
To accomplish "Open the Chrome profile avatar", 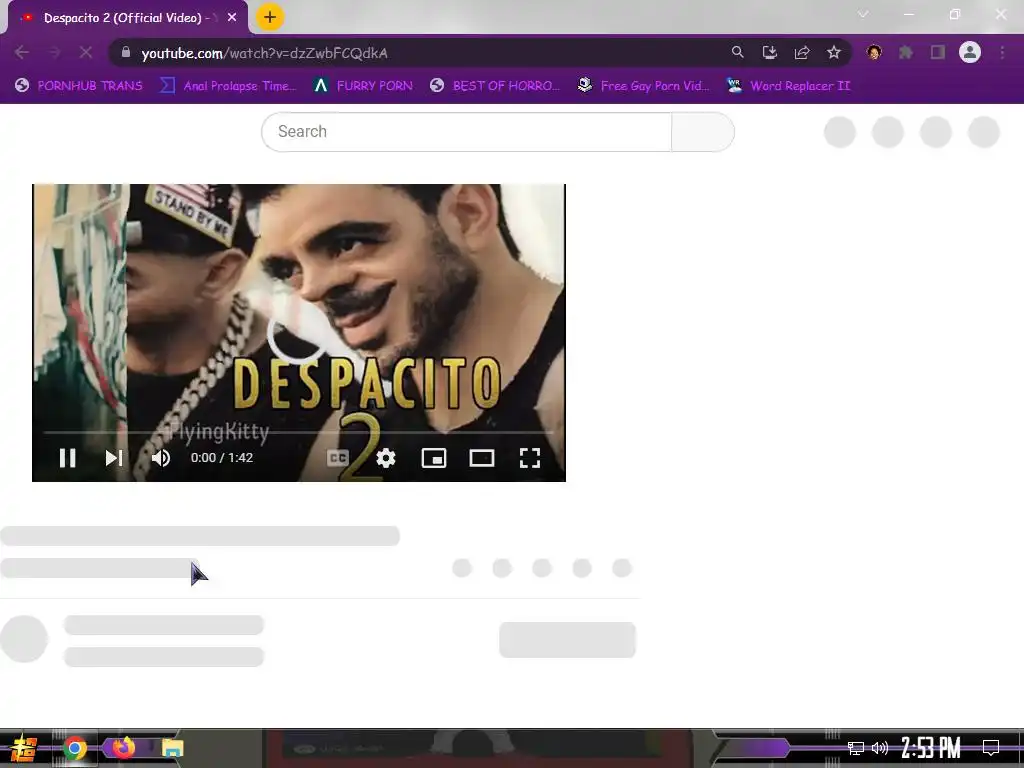I will pos(970,52).
